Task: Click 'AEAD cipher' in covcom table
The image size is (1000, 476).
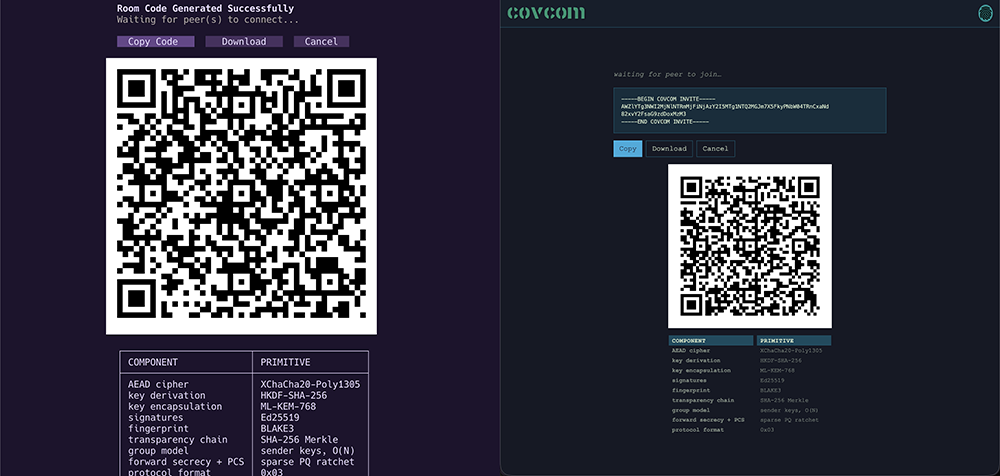Action: (691, 350)
